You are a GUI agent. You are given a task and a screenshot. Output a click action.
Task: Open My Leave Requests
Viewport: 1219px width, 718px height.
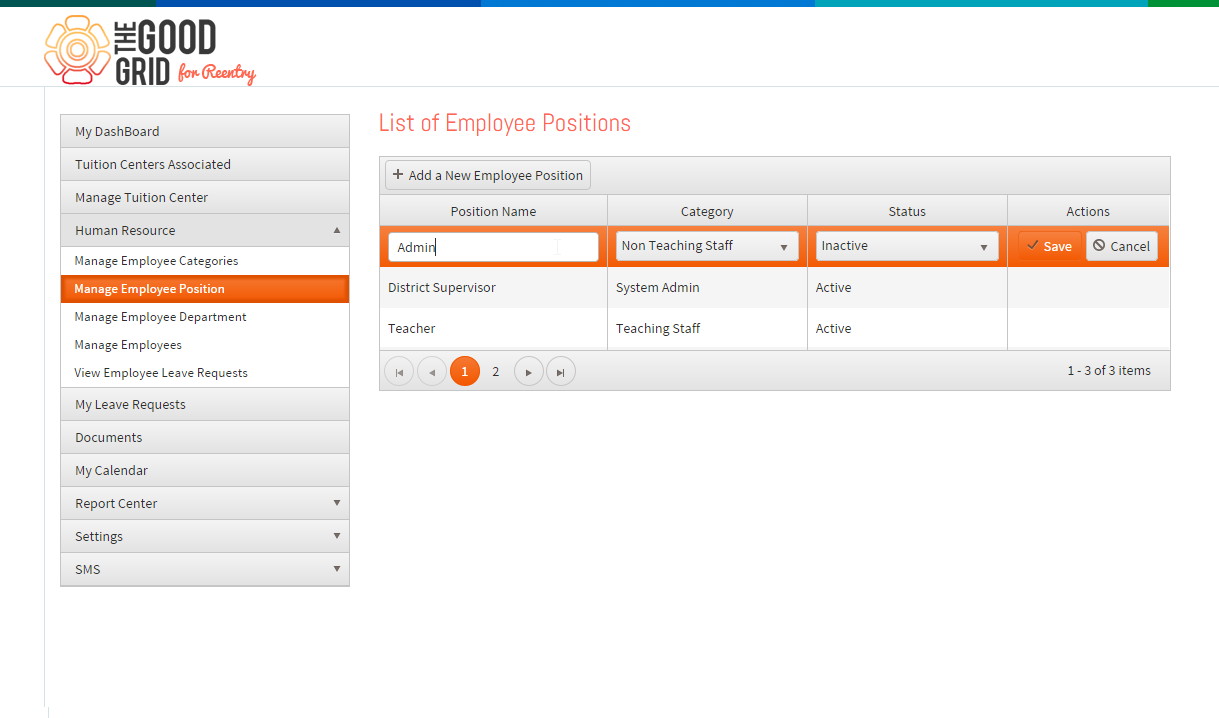click(205, 404)
